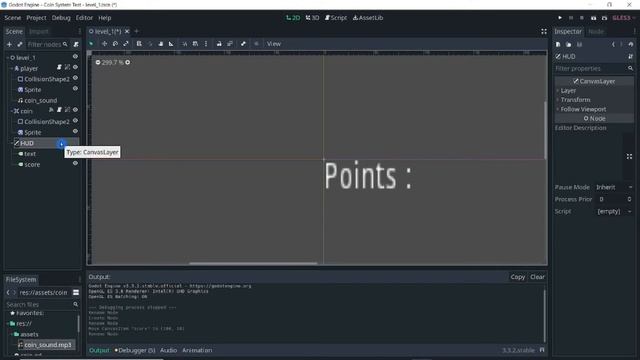Zoom out with the minus zoom button
The width and height of the screenshot is (640, 360).
[98, 62]
